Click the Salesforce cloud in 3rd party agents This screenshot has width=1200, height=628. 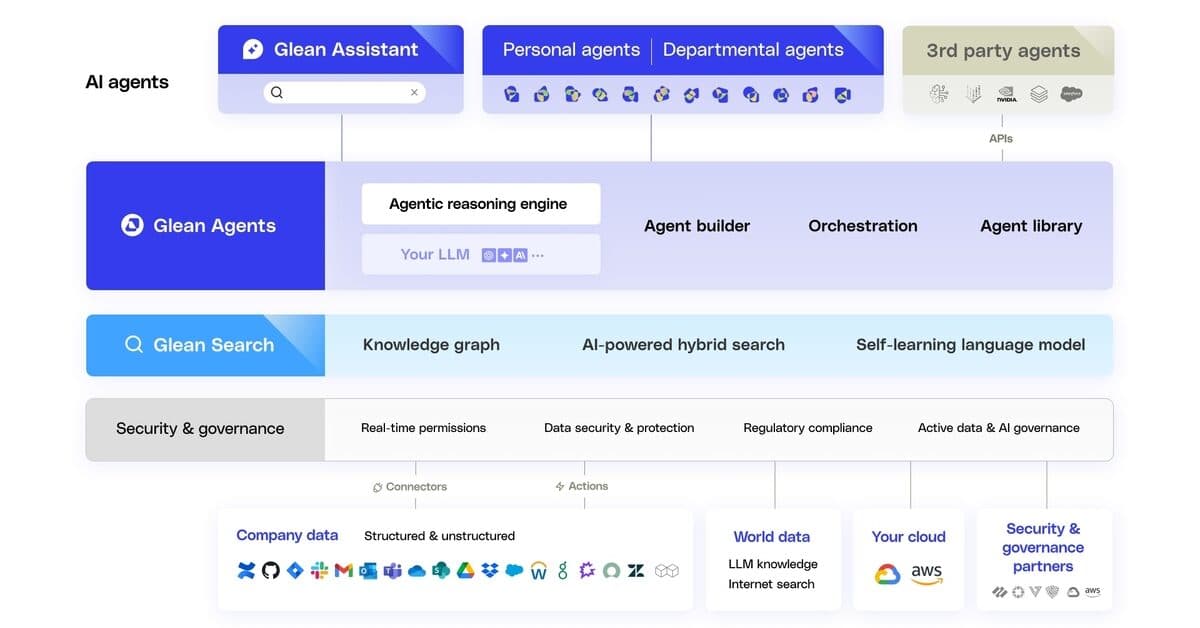1071,94
